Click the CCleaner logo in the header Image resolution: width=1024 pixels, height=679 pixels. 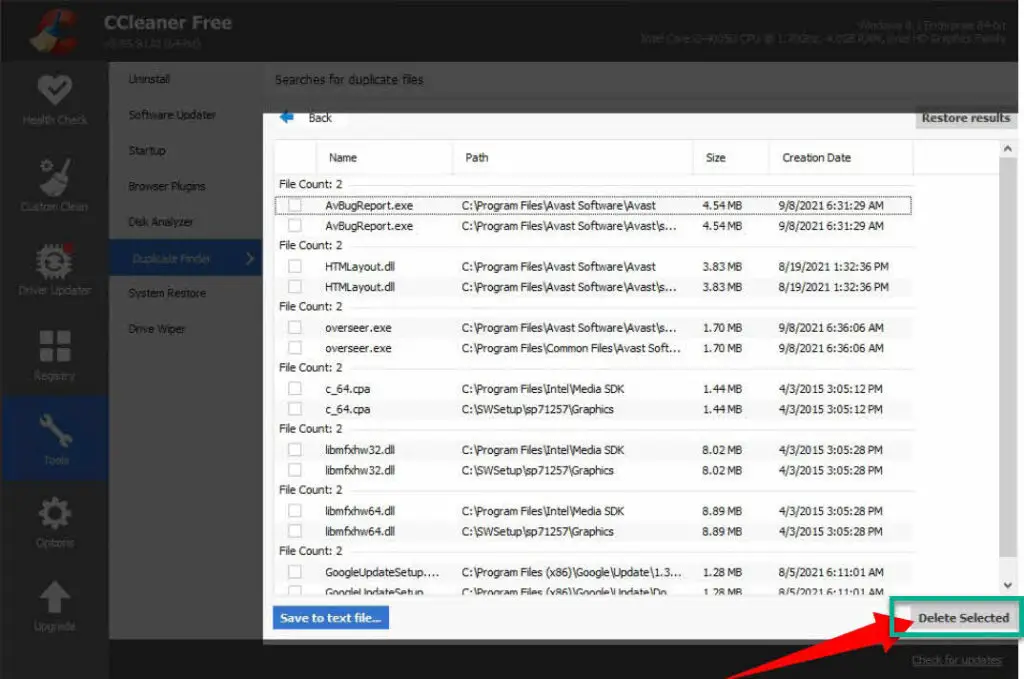point(55,31)
